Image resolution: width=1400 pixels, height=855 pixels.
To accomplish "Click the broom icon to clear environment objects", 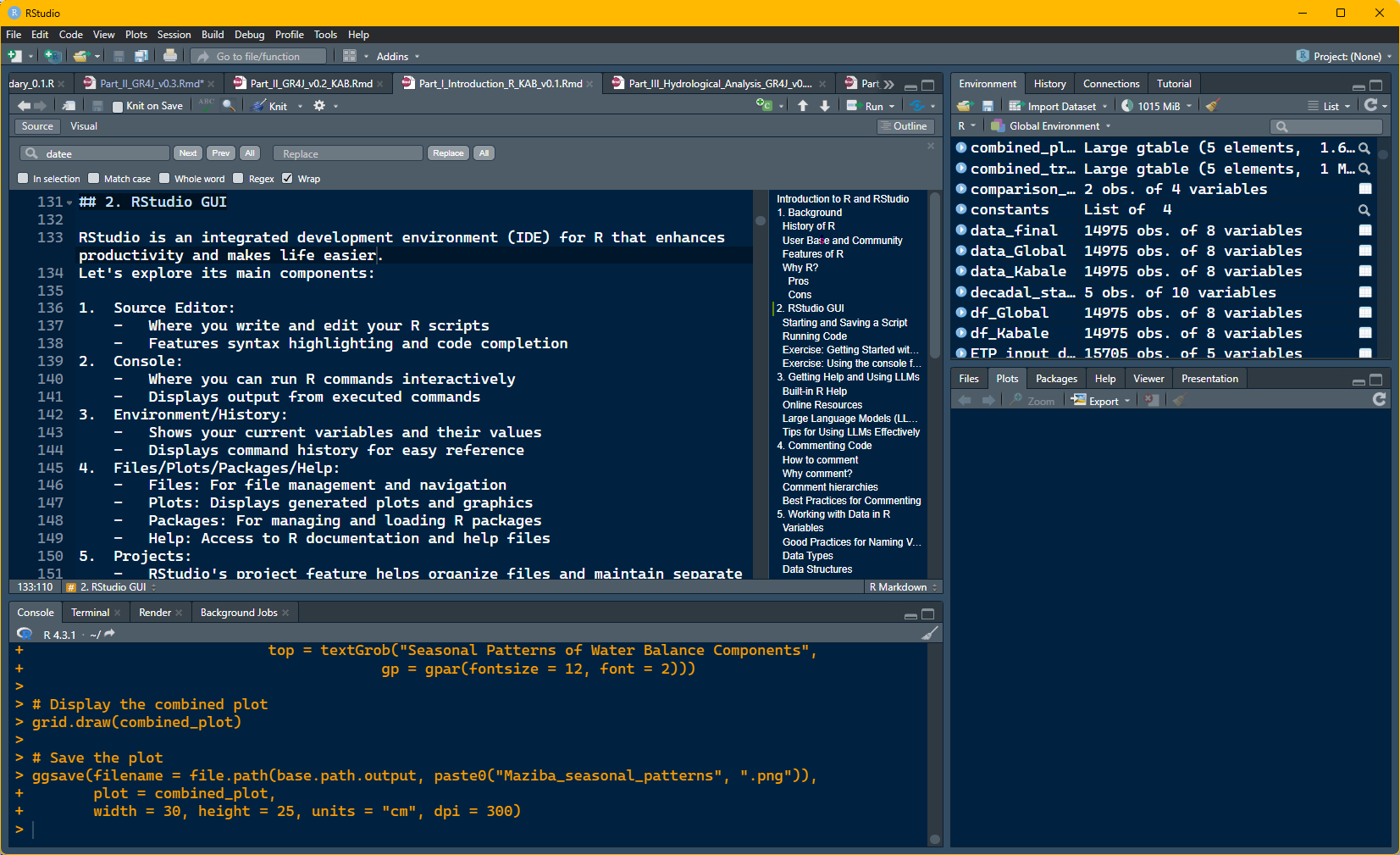I will pos(1213,106).
